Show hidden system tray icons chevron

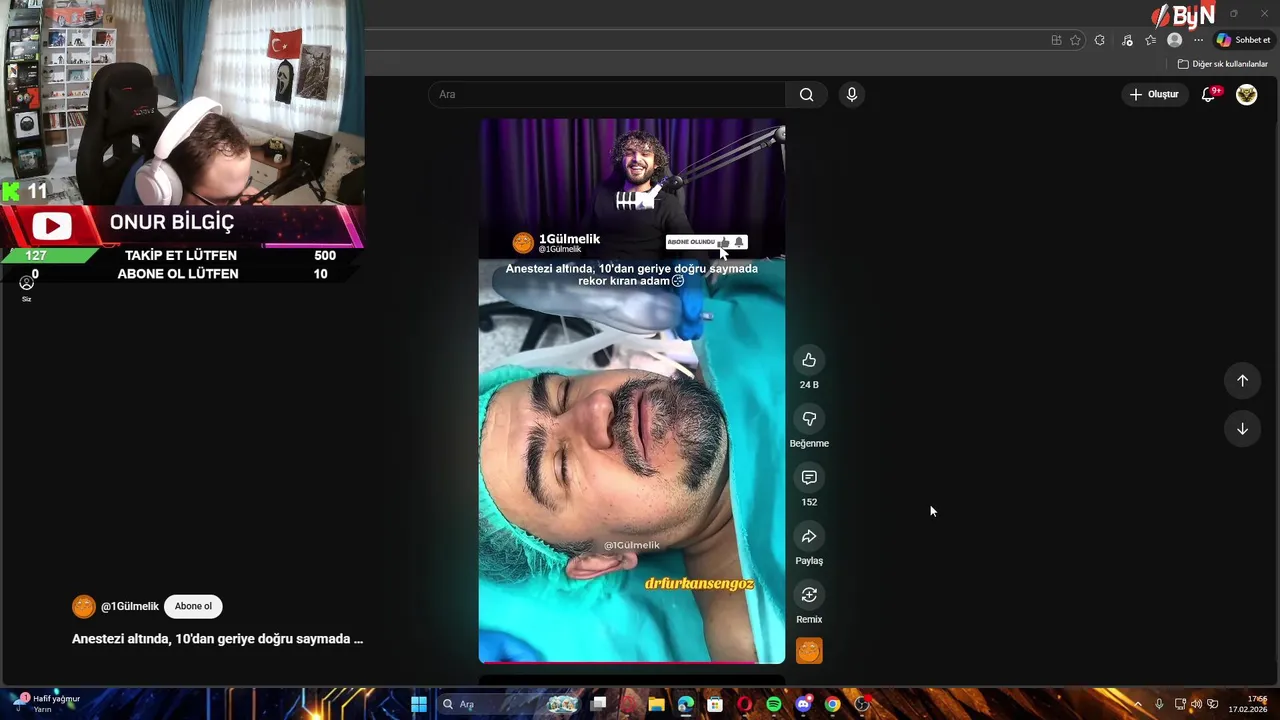point(1137,704)
